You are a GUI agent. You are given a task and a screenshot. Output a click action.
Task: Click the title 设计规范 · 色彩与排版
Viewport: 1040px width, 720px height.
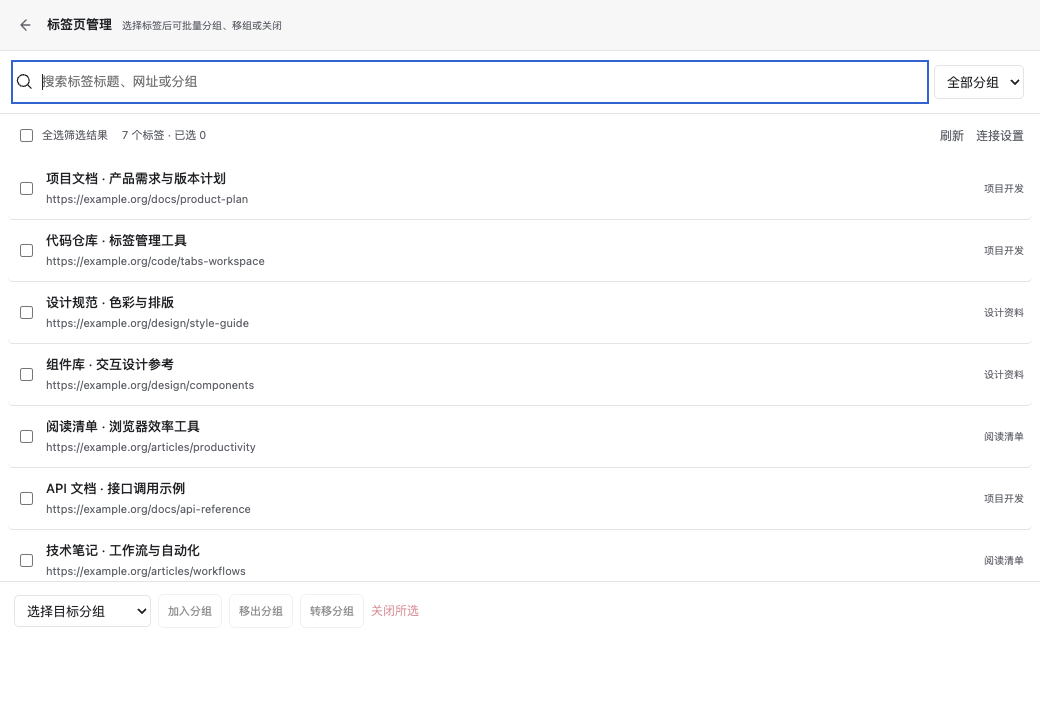coord(110,302)
